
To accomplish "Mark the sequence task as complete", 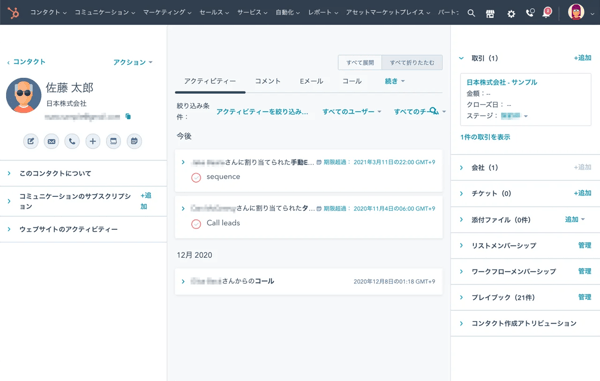I will pos(196,177).
